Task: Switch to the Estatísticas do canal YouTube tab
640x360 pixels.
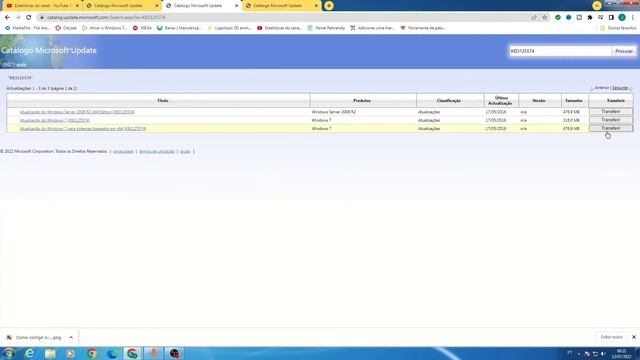Action: 41,6
